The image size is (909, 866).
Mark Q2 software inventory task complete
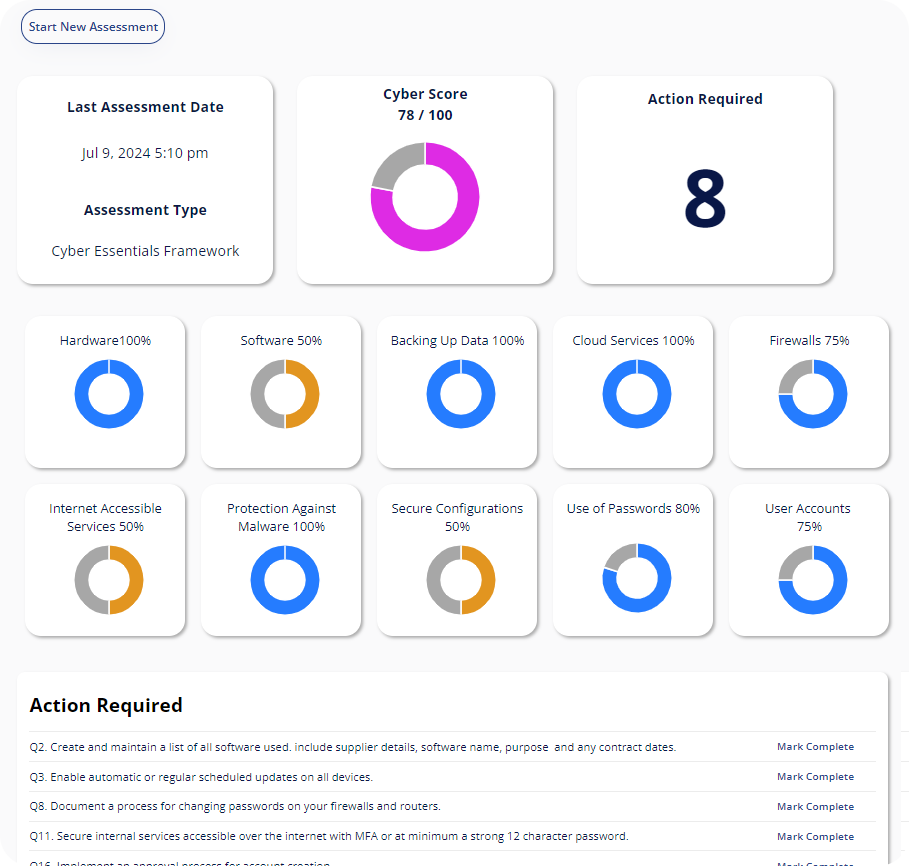point(815,746)
